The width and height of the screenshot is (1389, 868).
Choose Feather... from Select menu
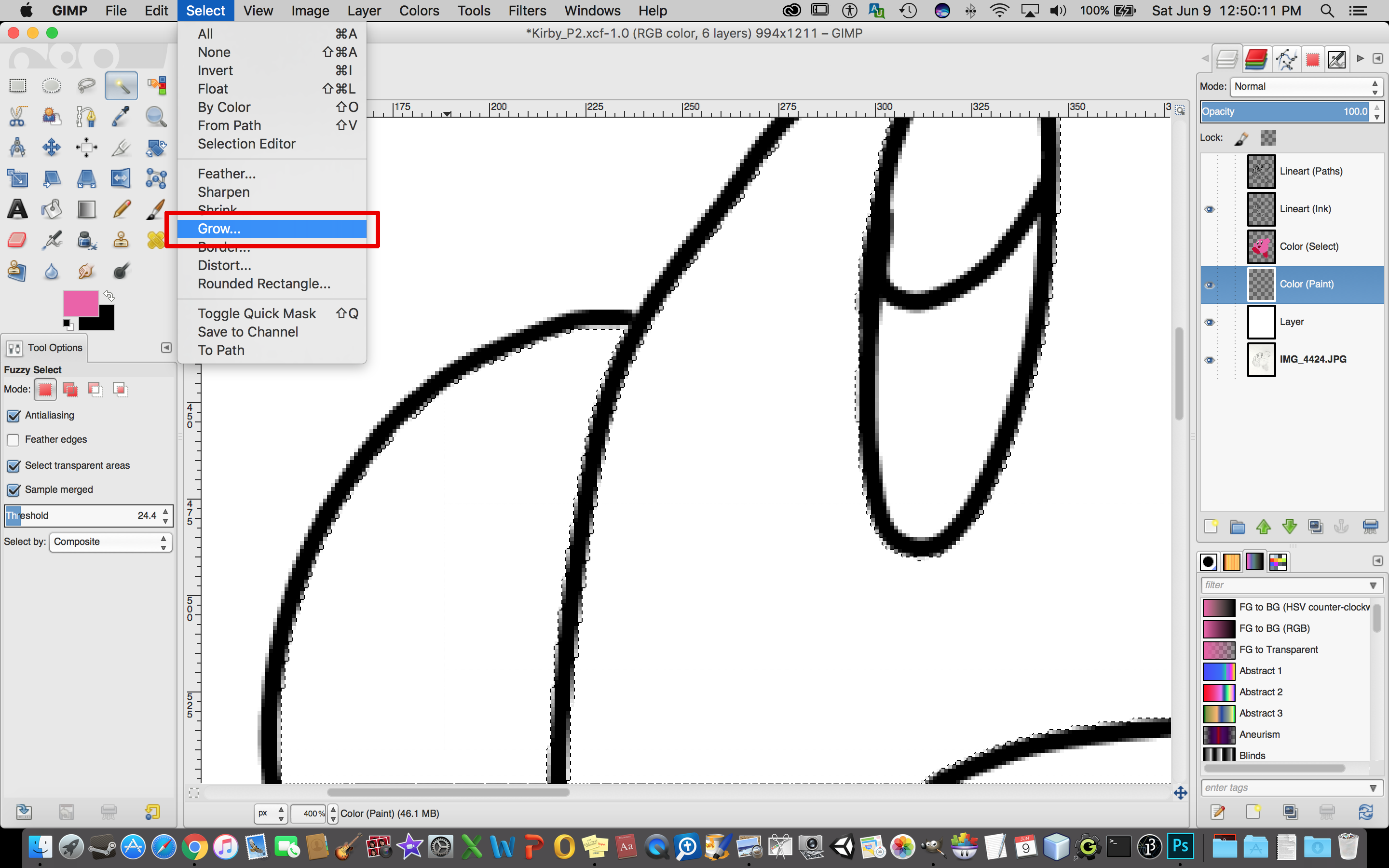point(272,174)
